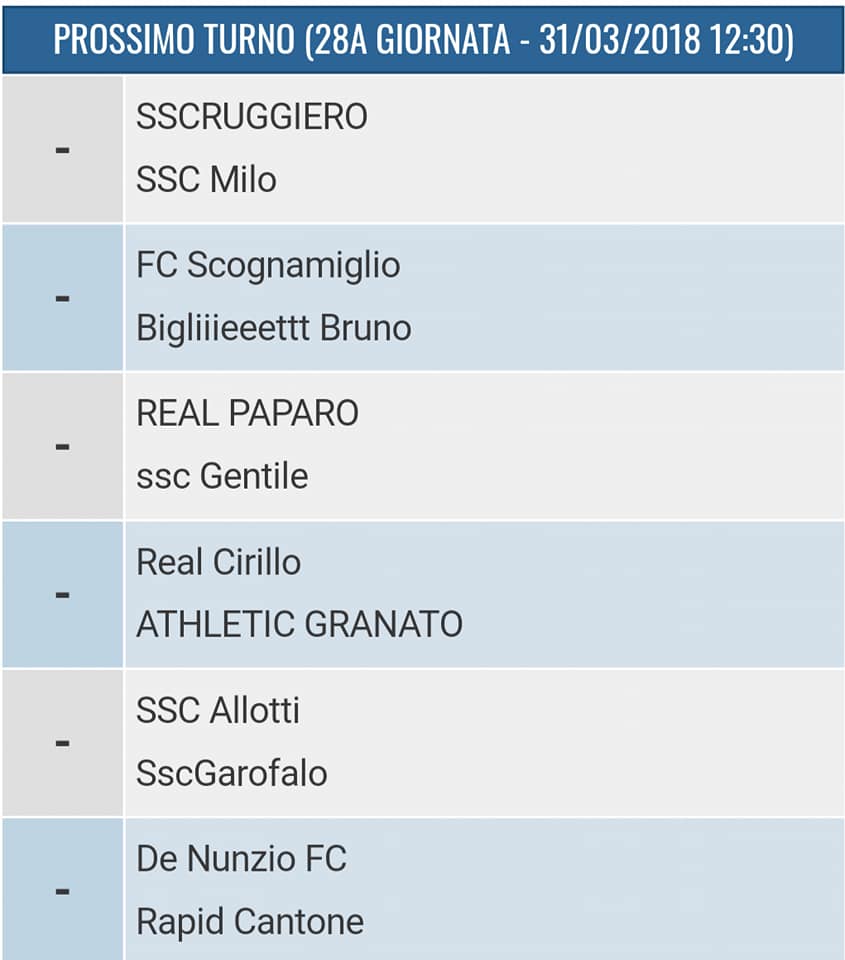
Task: Open the De Nunzio FC team
Action: (x=241, y=859)
